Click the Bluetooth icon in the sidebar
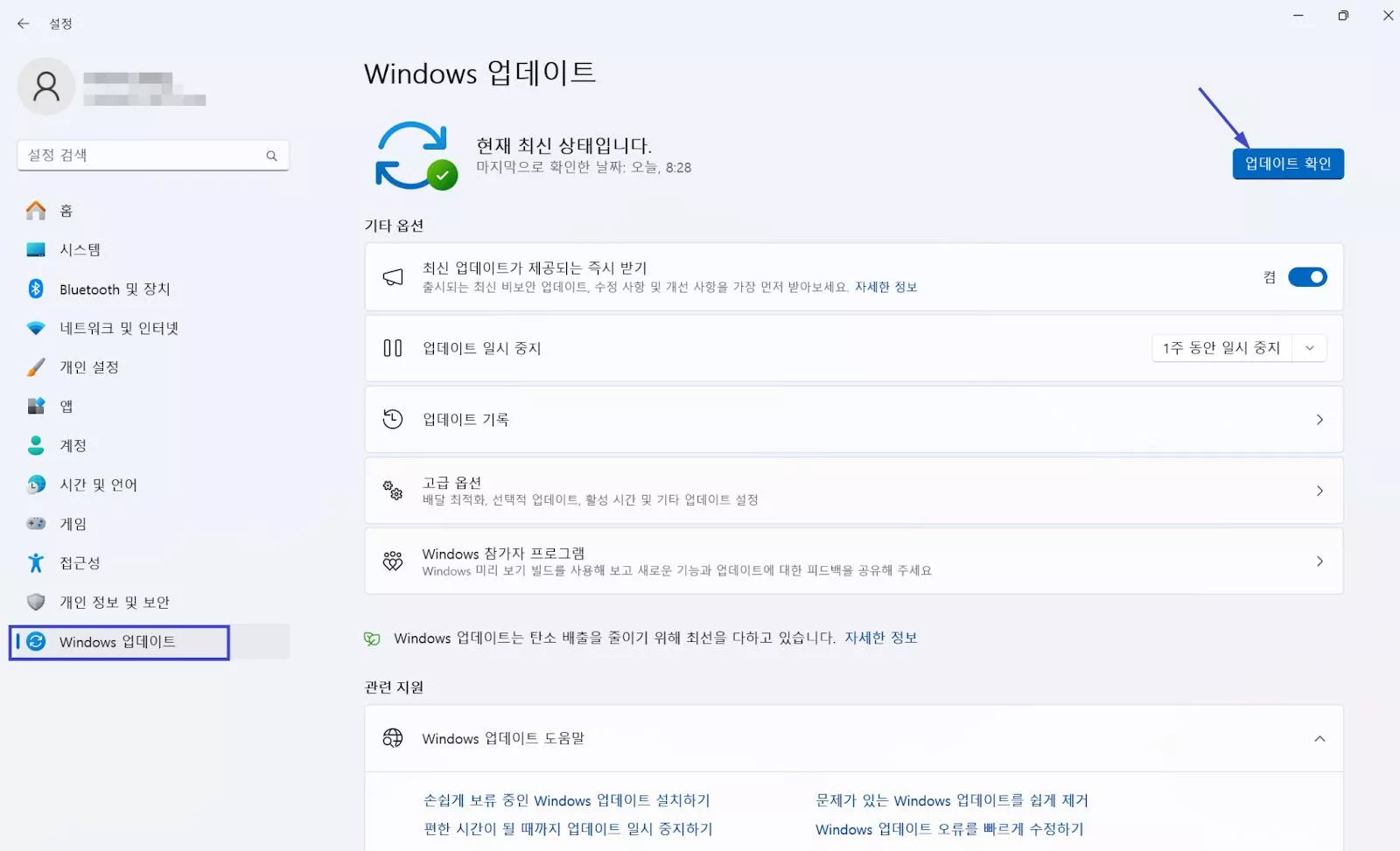This screenshot has width=1400, height=851. pyautogui.click(x=36, y=289)
